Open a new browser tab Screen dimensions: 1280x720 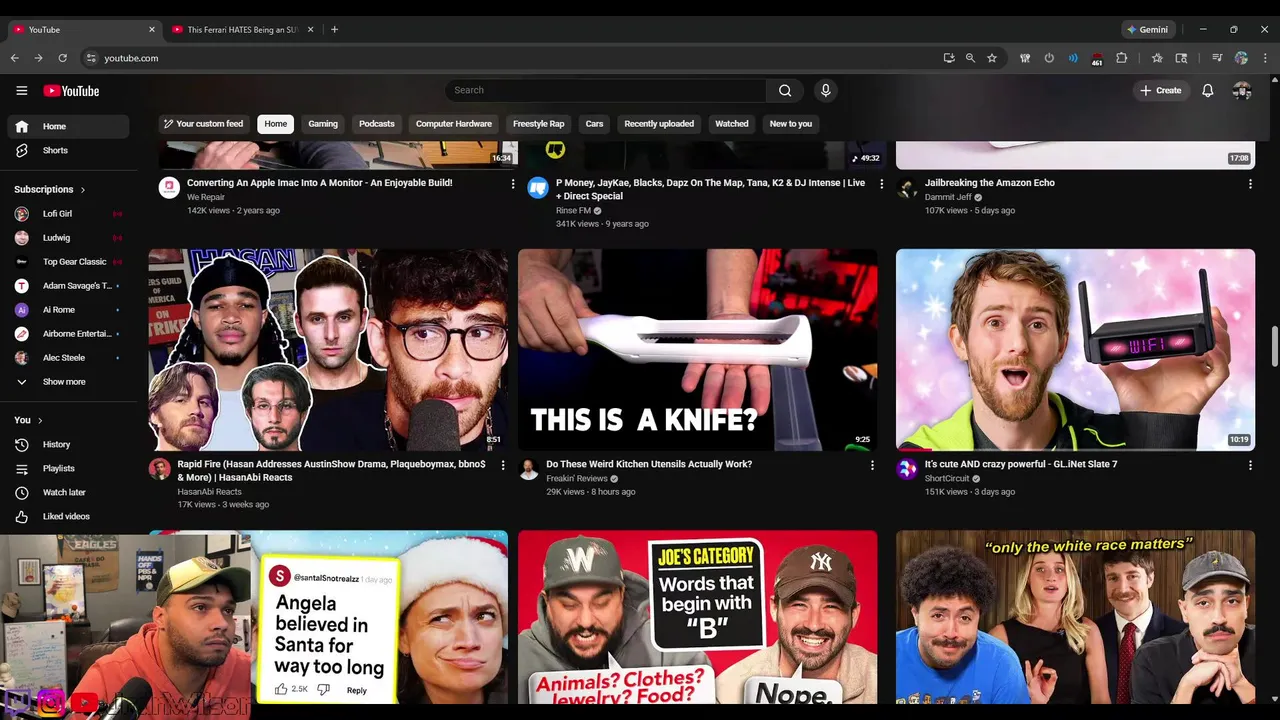click(x=334, y=29)
